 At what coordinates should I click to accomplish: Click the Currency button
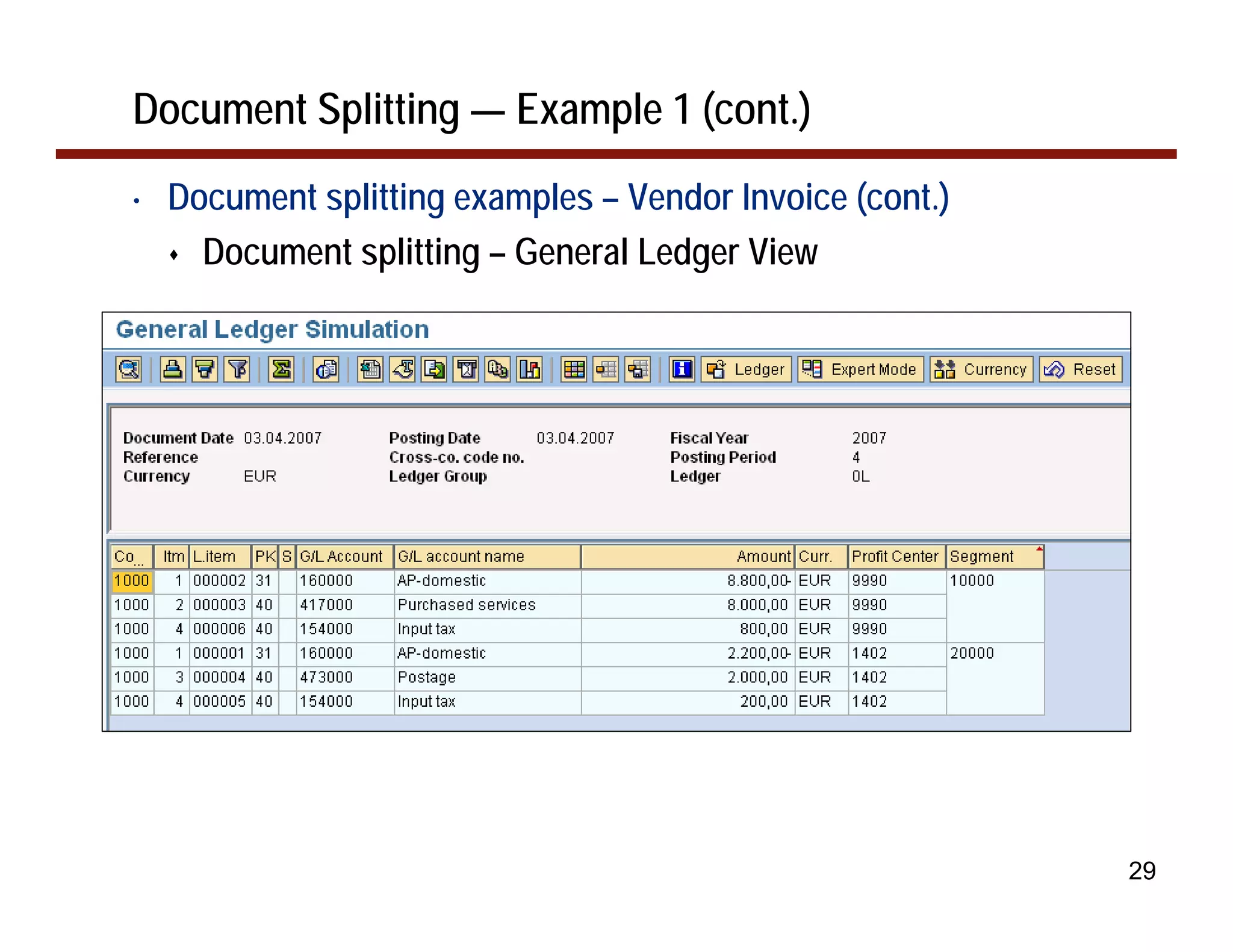click(x=981, y=369)
